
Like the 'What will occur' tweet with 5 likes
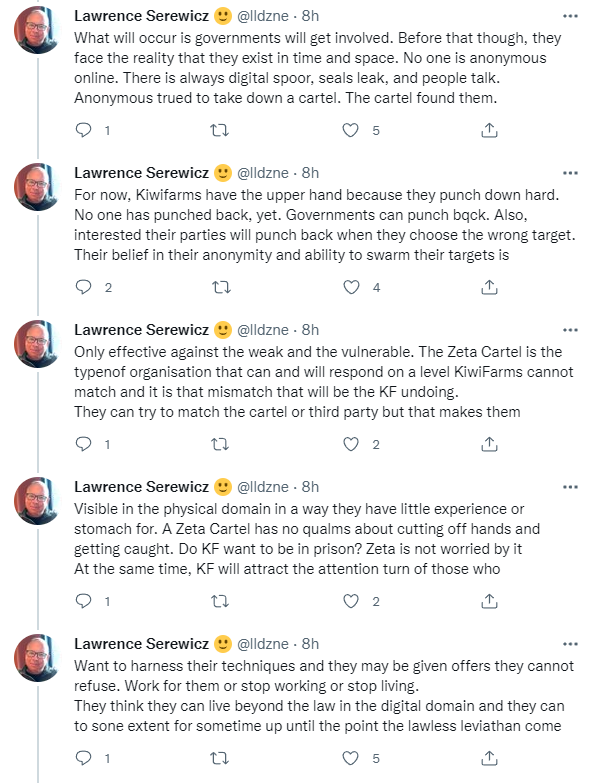point(351,130)
